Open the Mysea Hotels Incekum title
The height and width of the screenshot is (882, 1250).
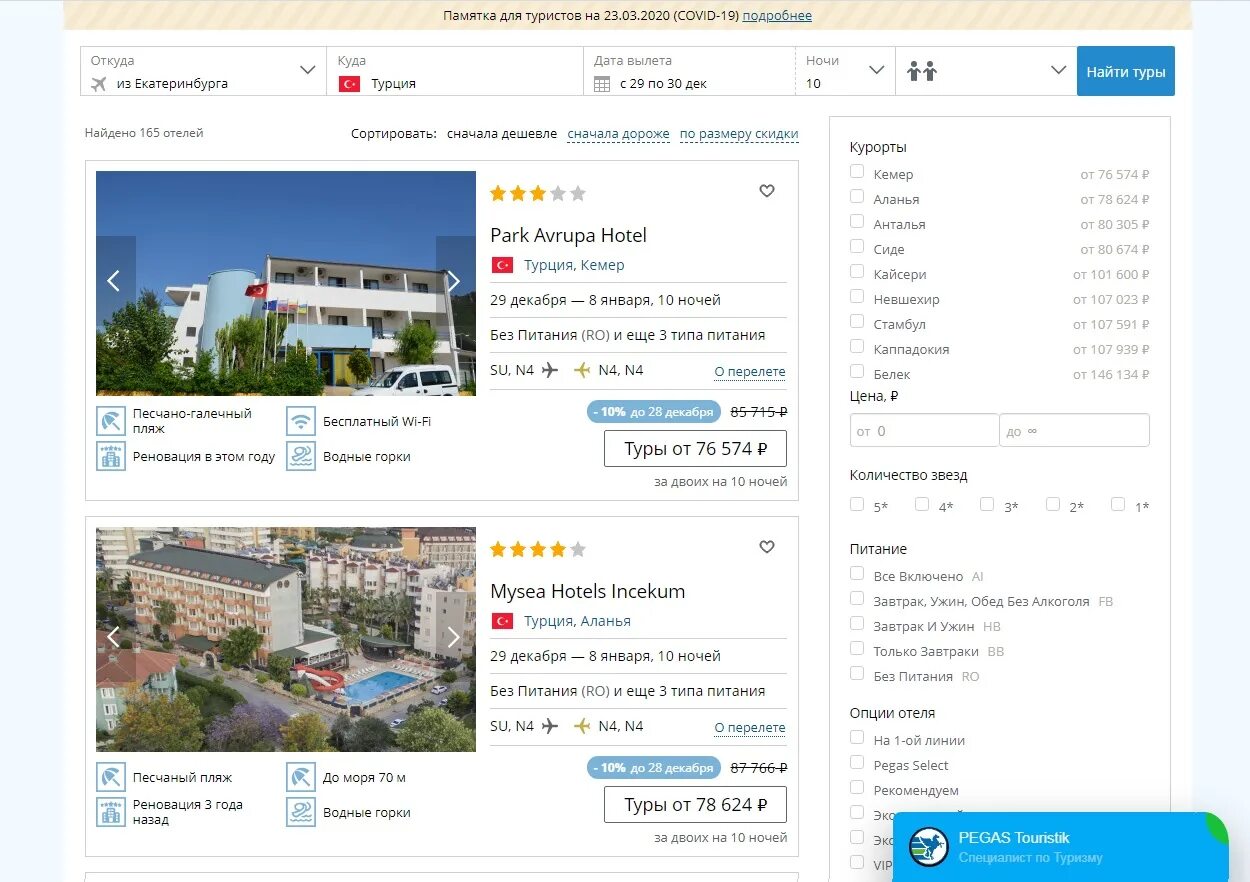coord(588,591)
